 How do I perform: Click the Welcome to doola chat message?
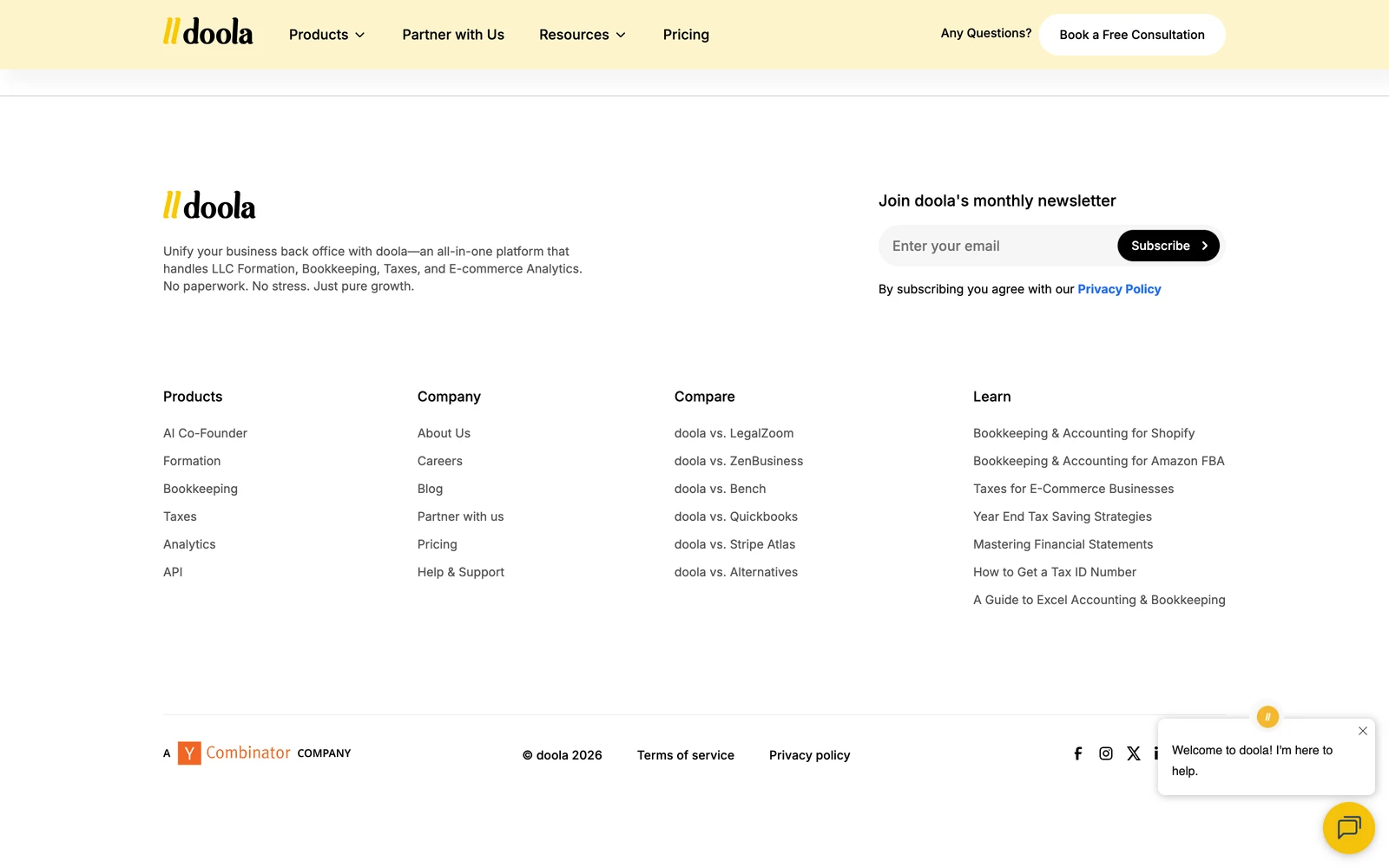(x=1252, y=760)
